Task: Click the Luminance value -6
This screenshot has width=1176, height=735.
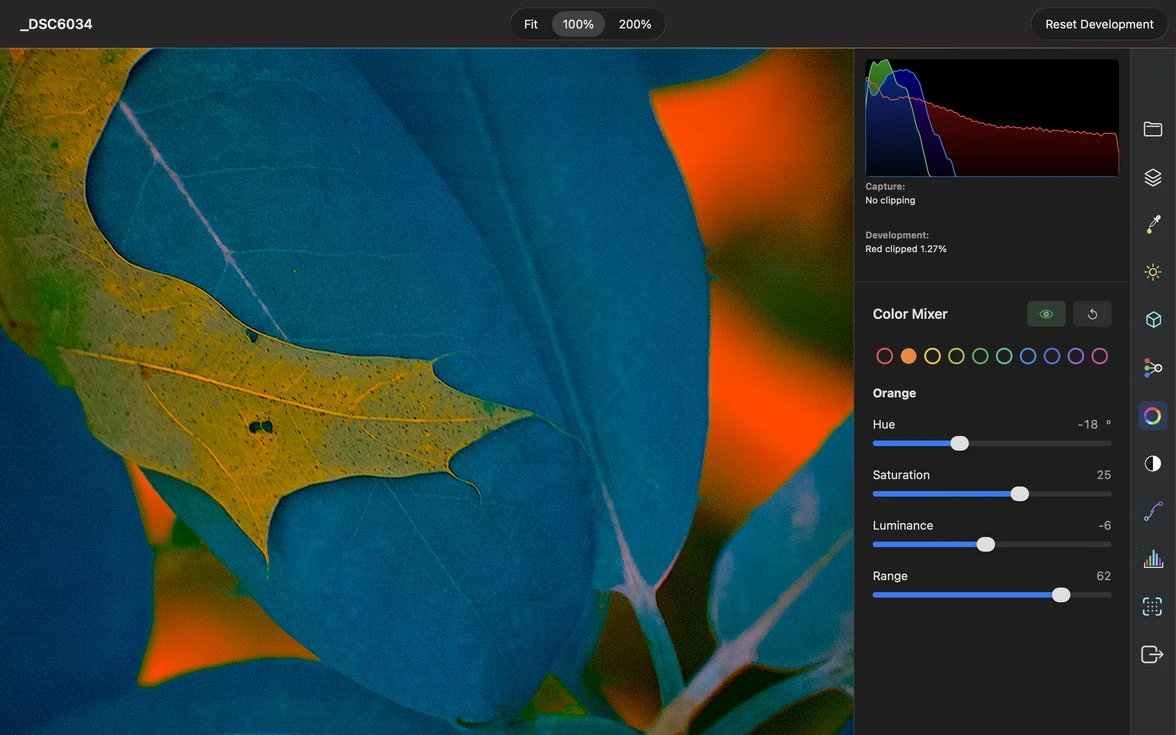Action: [x=1105, y=526]
